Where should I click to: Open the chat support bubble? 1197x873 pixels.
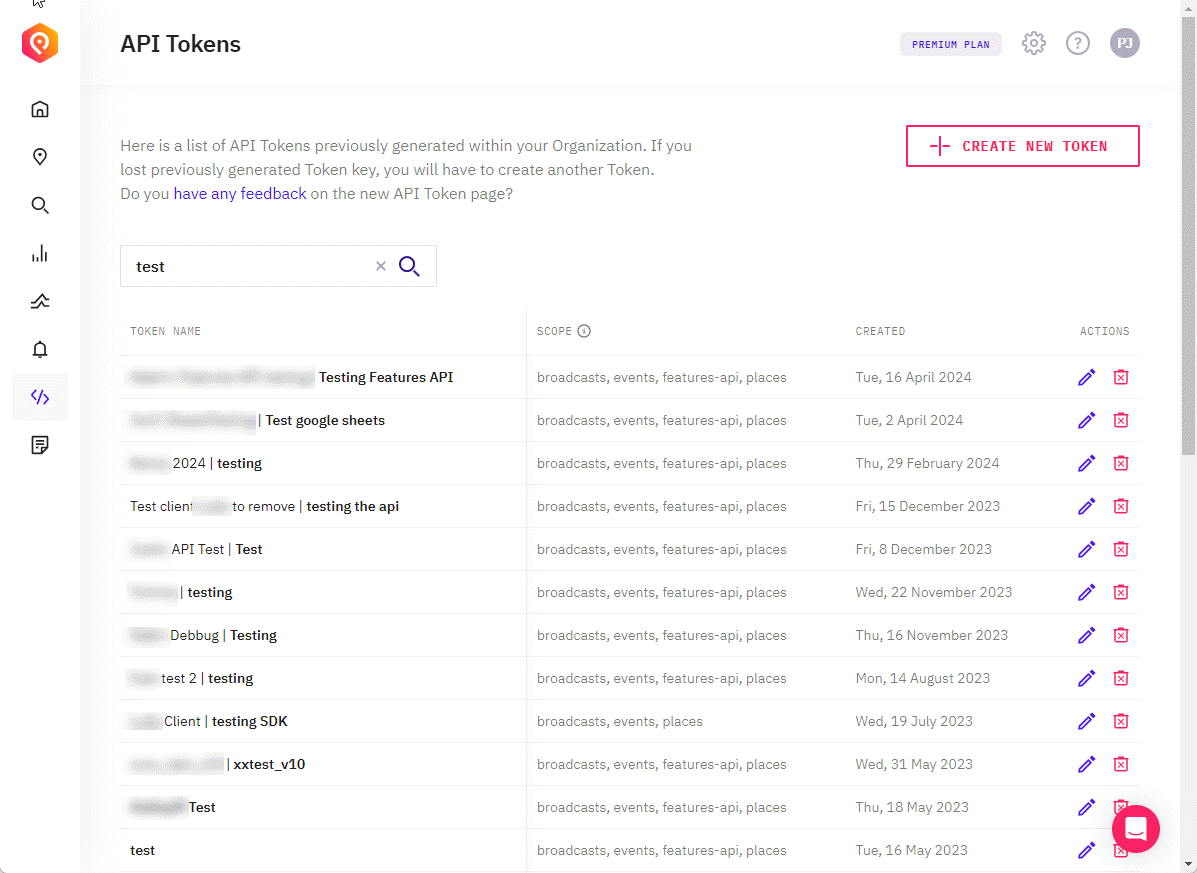pos(1136,829)
